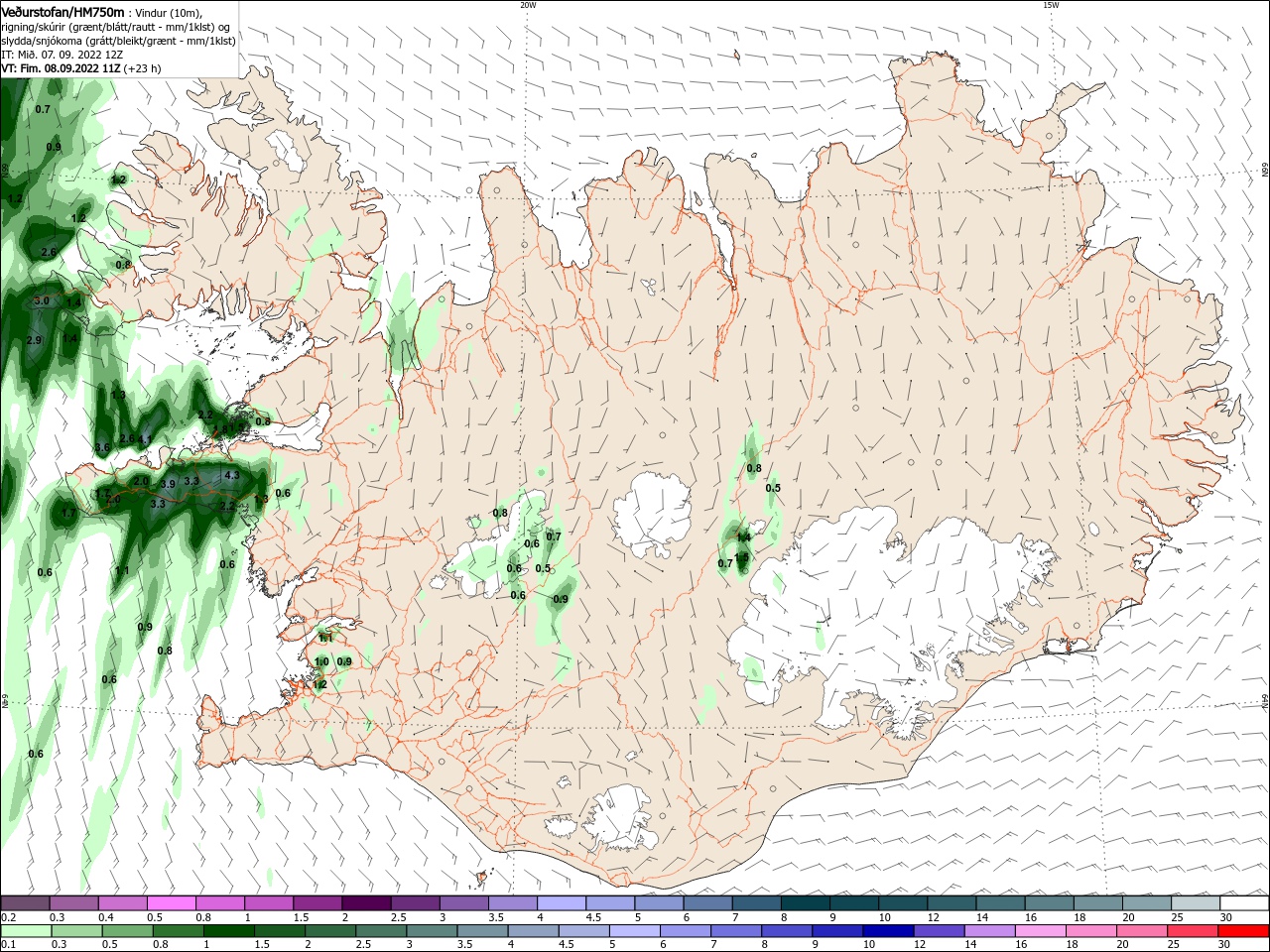
Task: Click the 0.1 label in the bottom legend
Action: (x=8, y=944)
